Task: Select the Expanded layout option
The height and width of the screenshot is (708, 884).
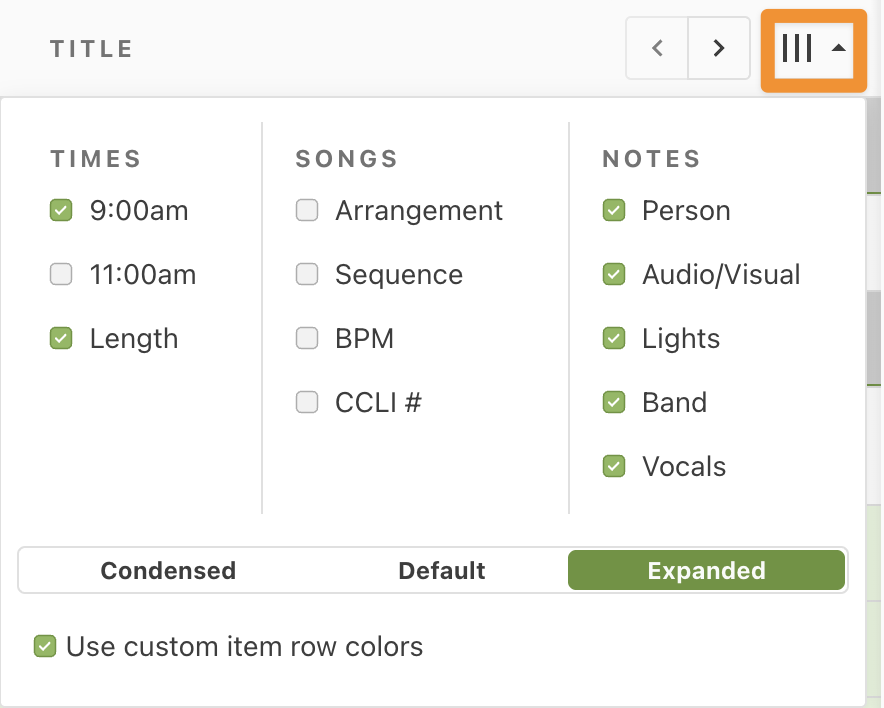Action: point(706,570)
